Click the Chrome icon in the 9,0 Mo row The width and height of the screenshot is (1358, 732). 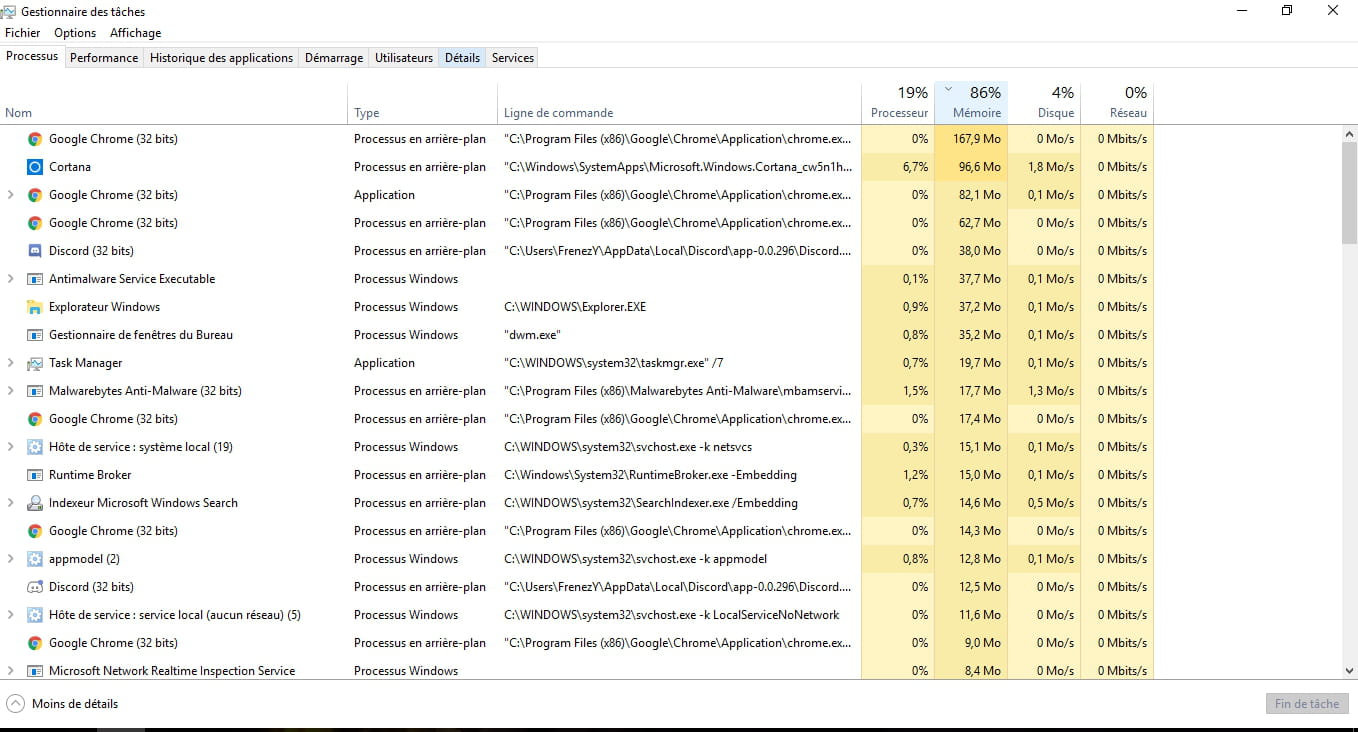35,643
